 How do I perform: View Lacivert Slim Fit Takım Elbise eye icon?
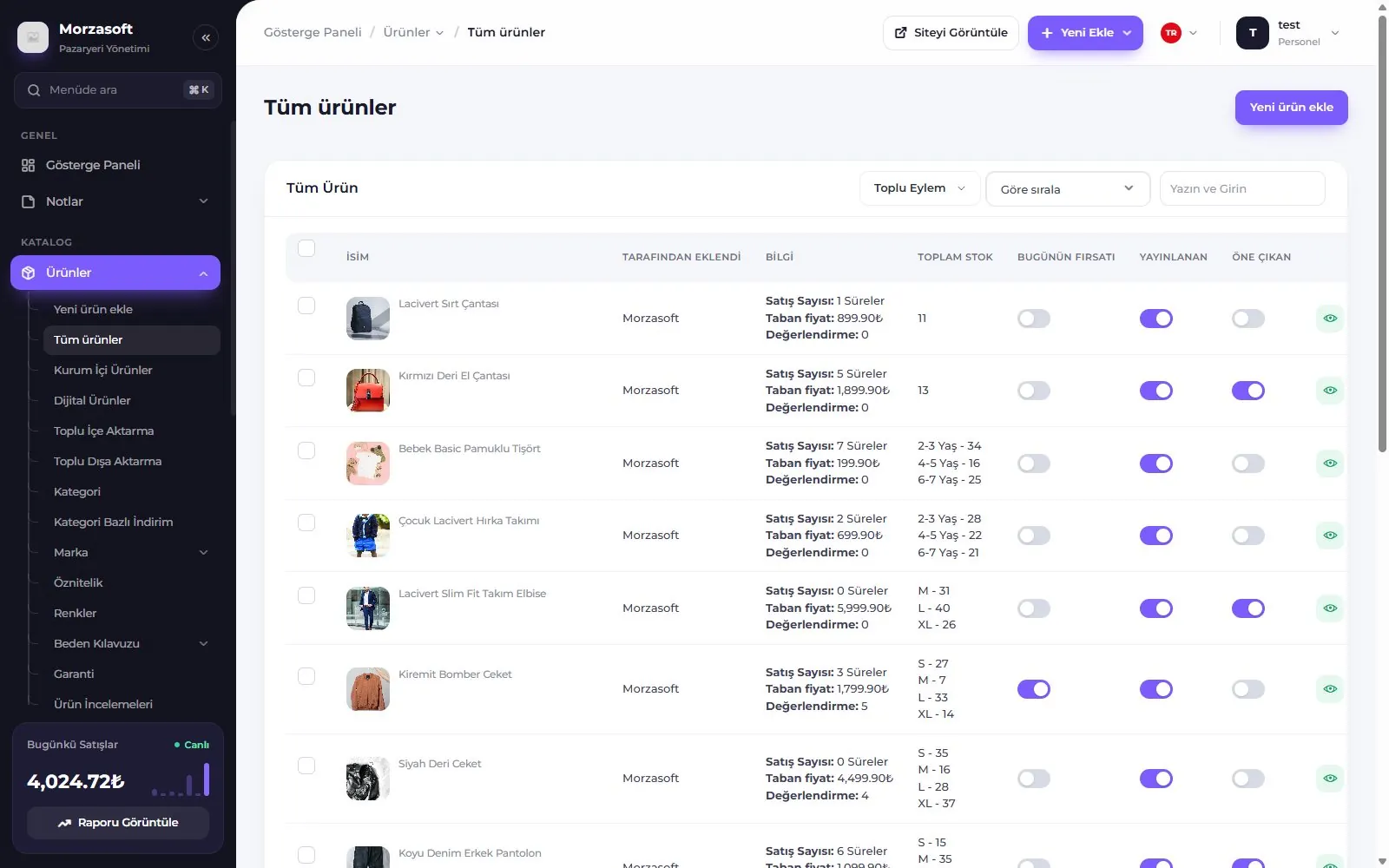point(1330,608)
